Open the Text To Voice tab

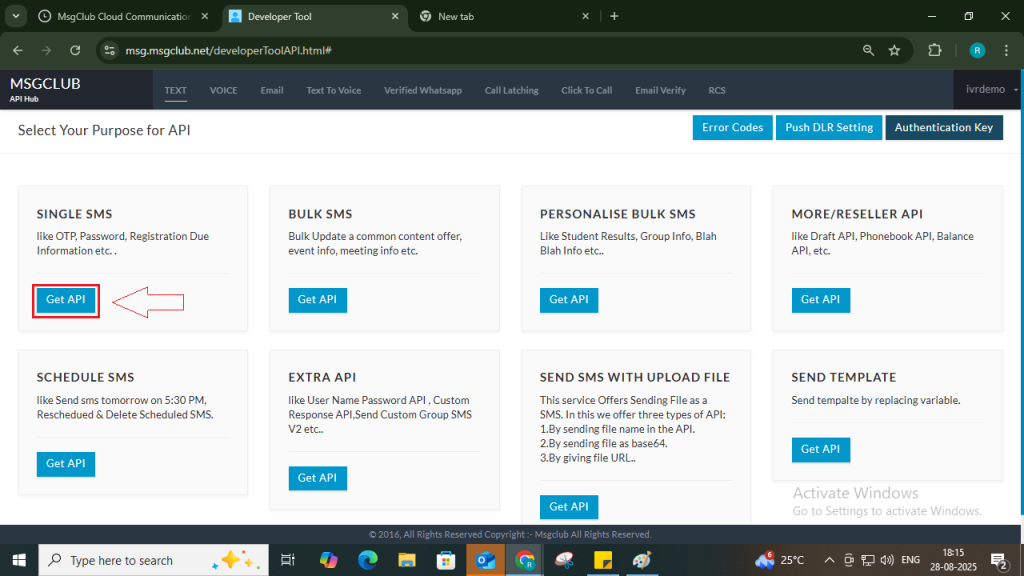tap(334, 91)
